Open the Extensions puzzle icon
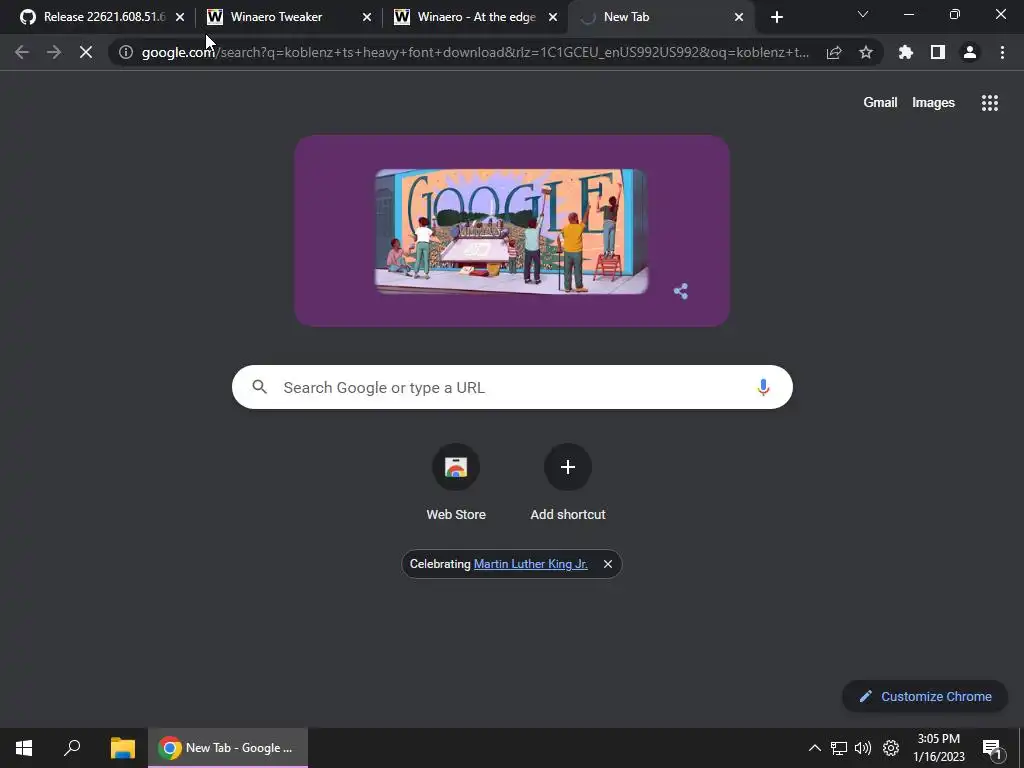1024x768 pixels. (906, 52)
